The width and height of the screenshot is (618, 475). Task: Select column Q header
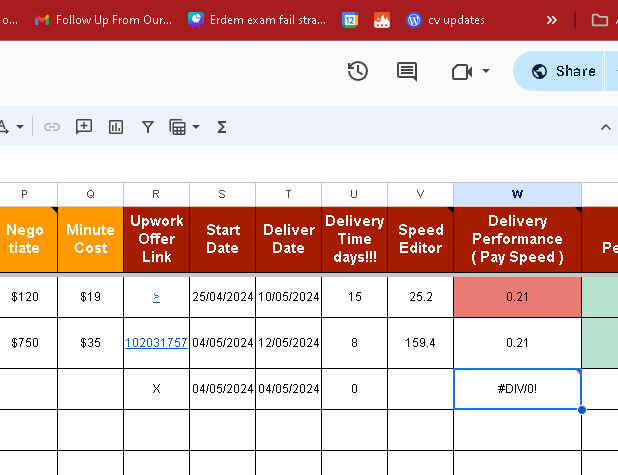click(91, 194)
